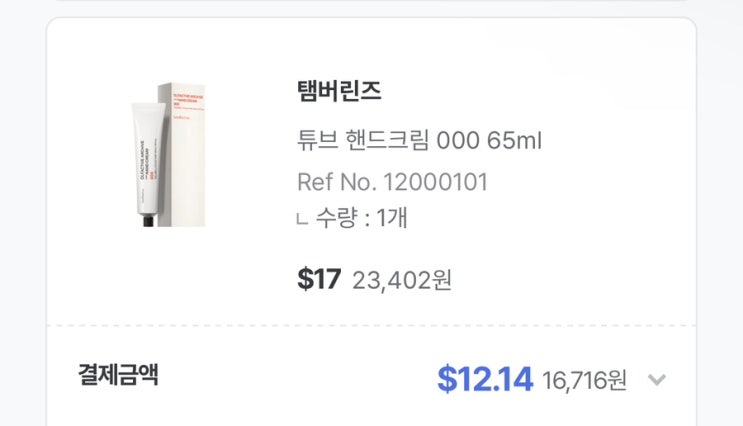Click the 1개 quantity value

pos(391,219)
